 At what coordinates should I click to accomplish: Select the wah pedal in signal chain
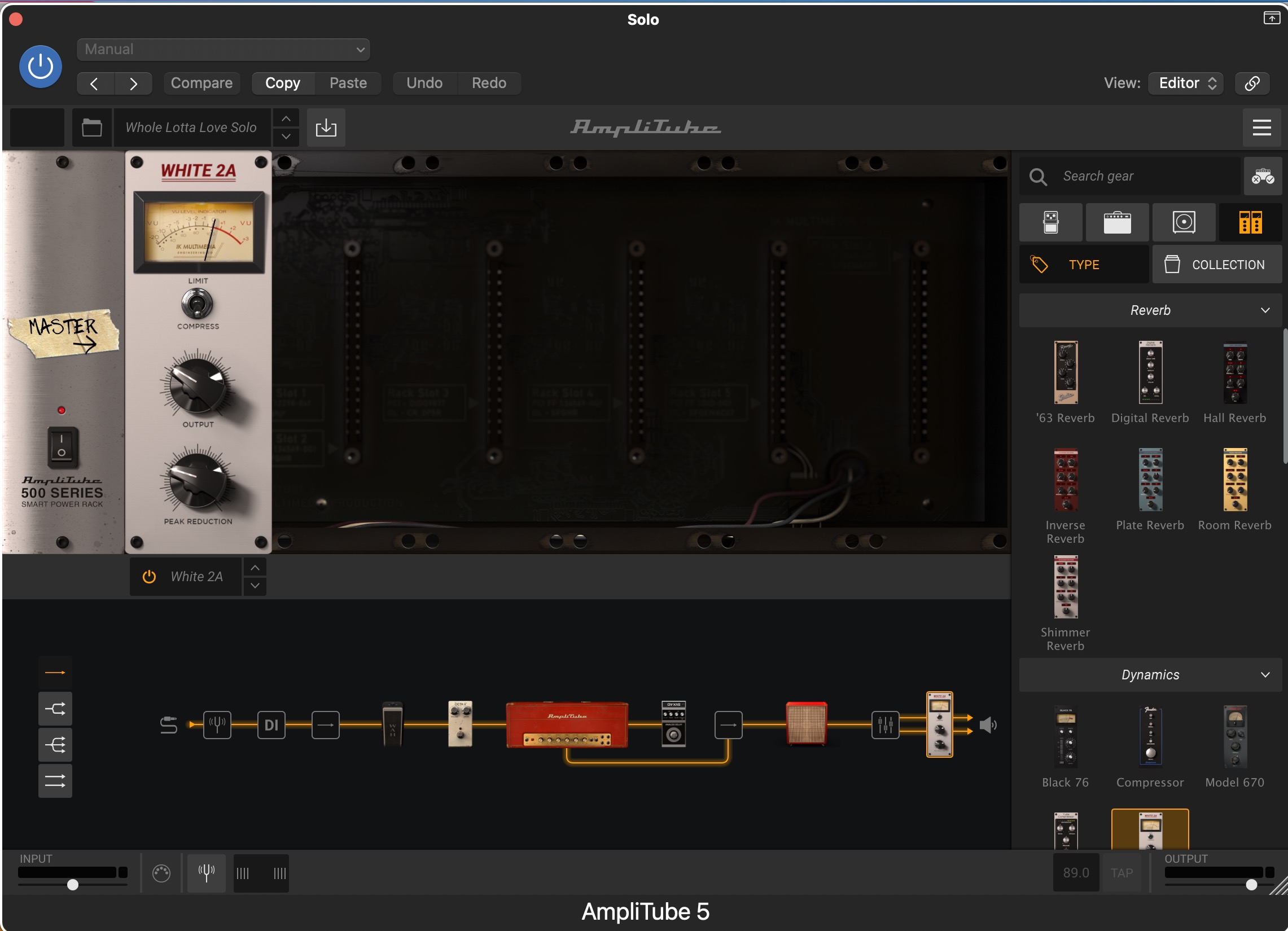(x=392, y=724)
